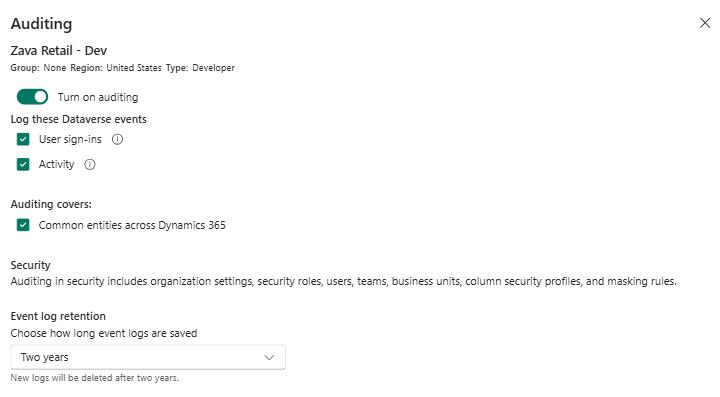The width and height of the screenshot is (720, 397).
Task: Untick Common entities across Dynamics 365 checkbox
Action: (x=23, y=225)
